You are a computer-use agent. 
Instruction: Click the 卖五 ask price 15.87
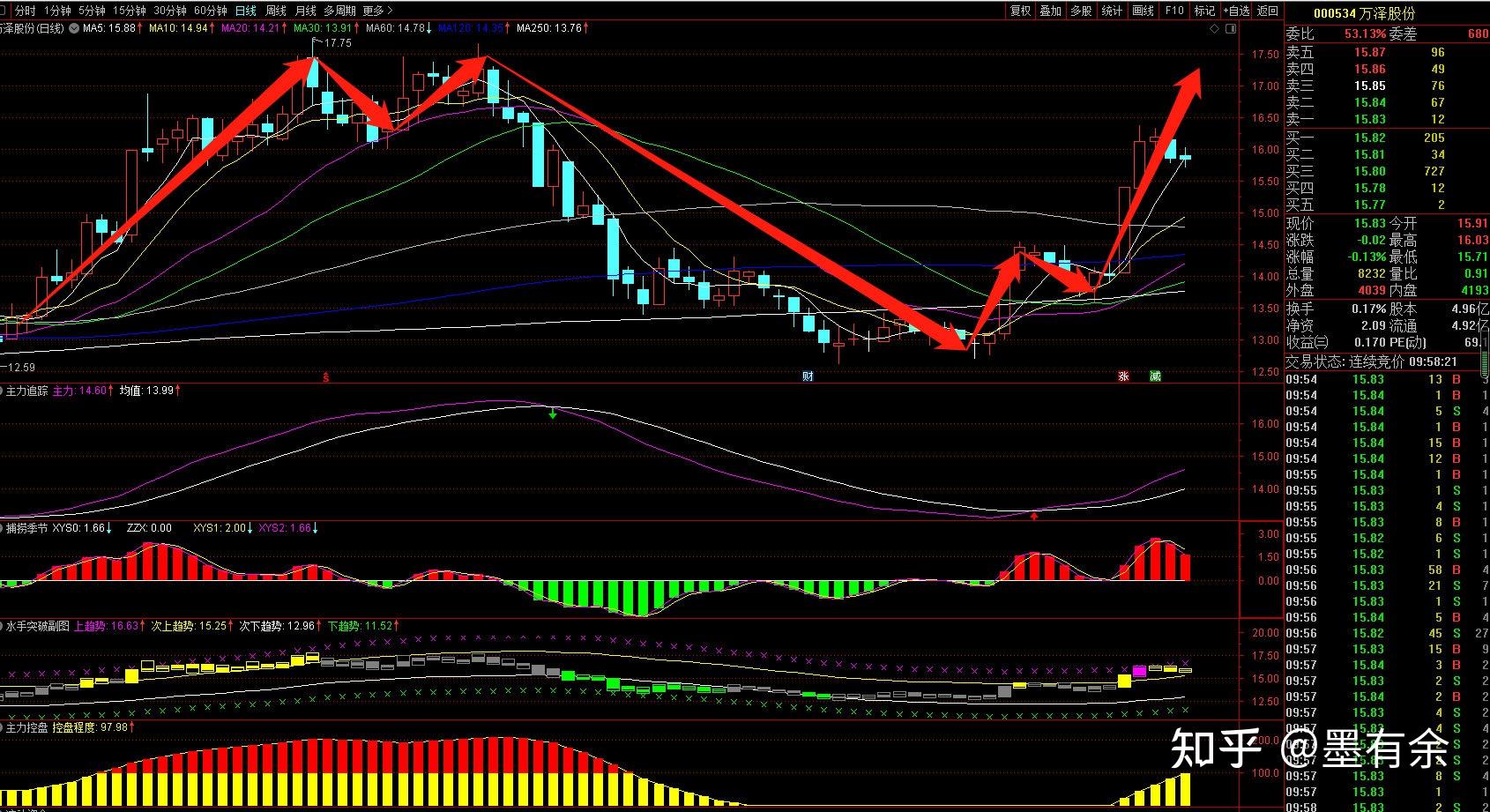1370,52
